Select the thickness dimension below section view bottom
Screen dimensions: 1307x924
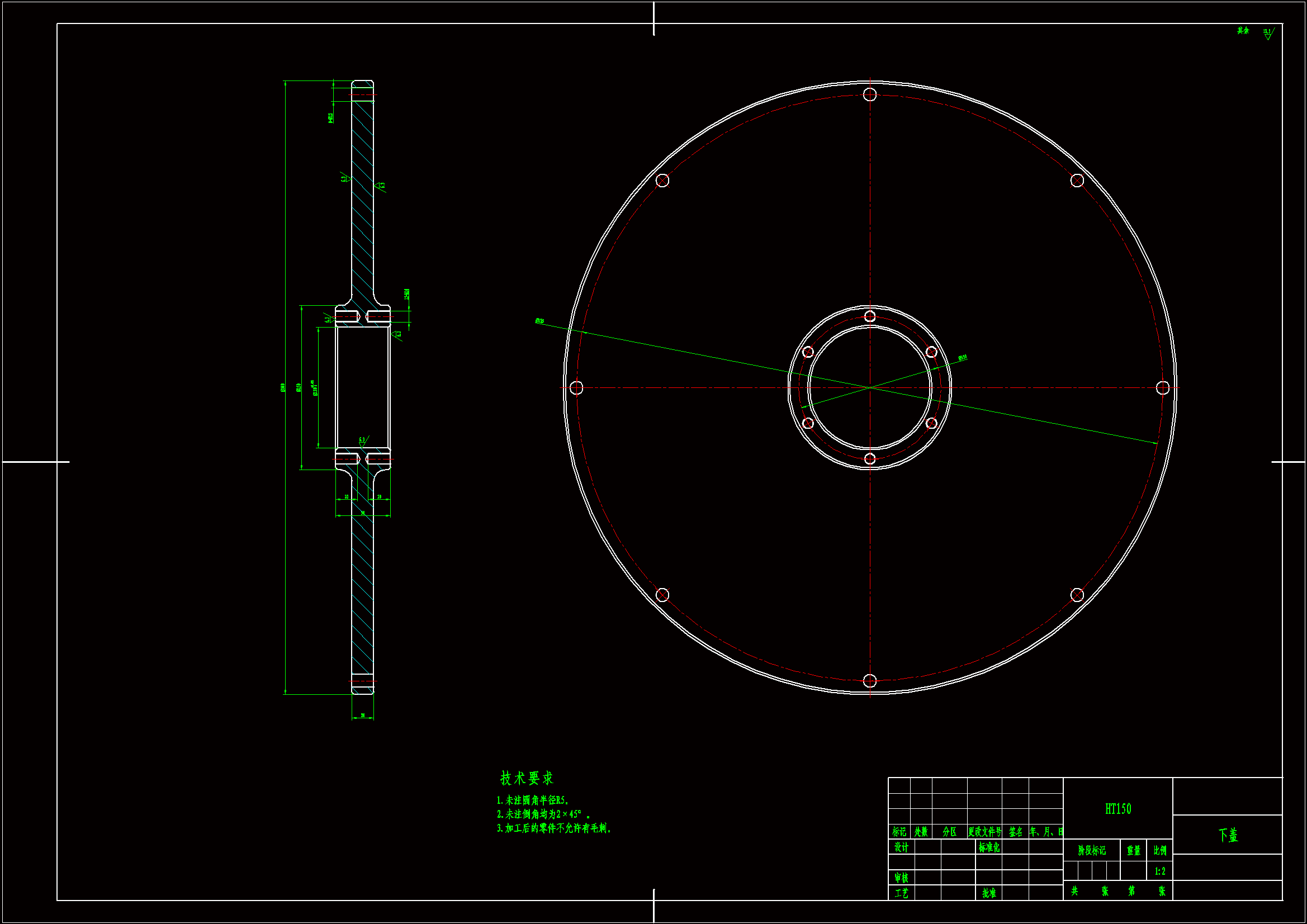pos(363,716)
